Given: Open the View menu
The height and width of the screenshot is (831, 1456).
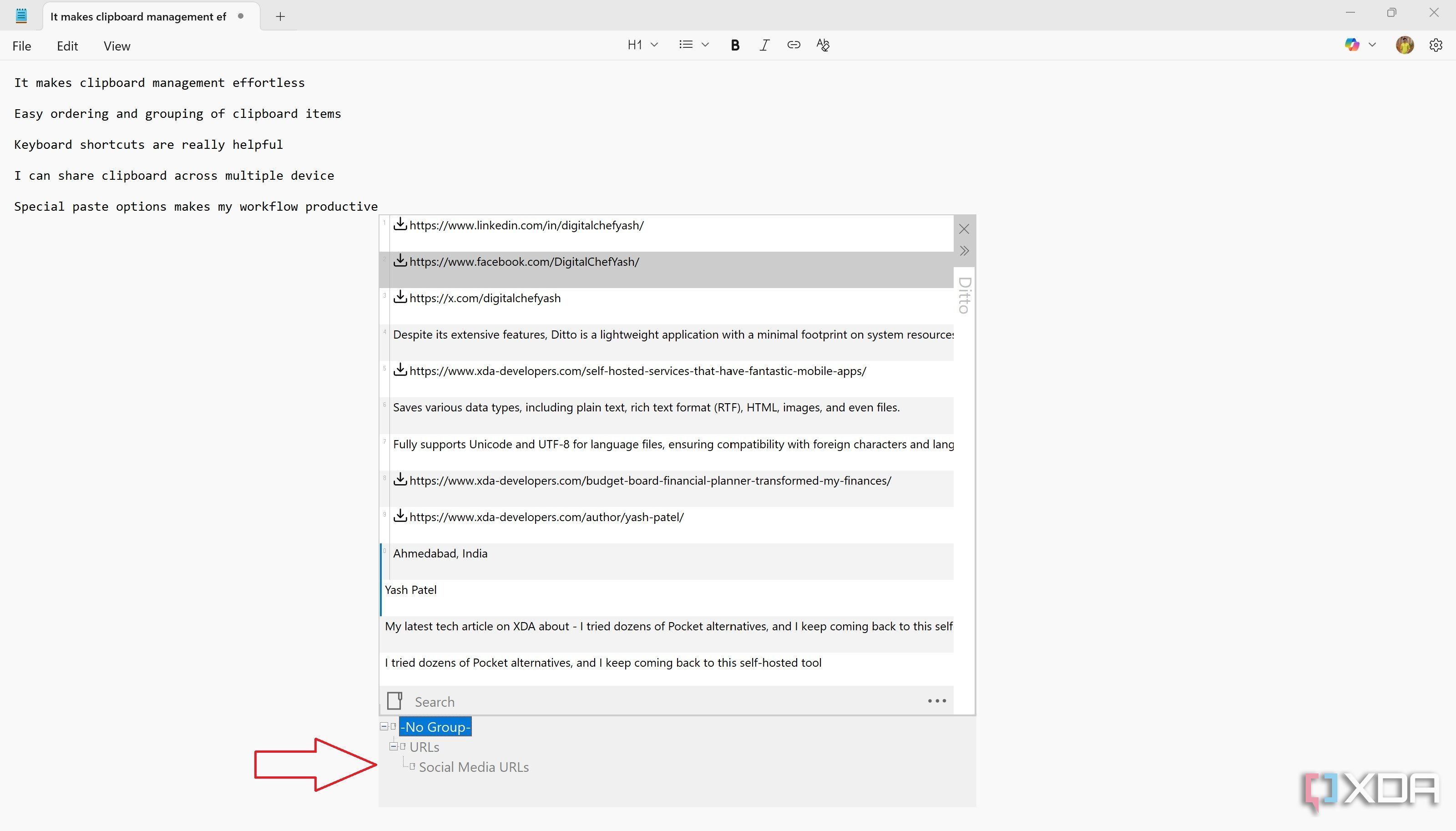Looking at the screenshot, I should pyautogui.click(x=117, y=46).
